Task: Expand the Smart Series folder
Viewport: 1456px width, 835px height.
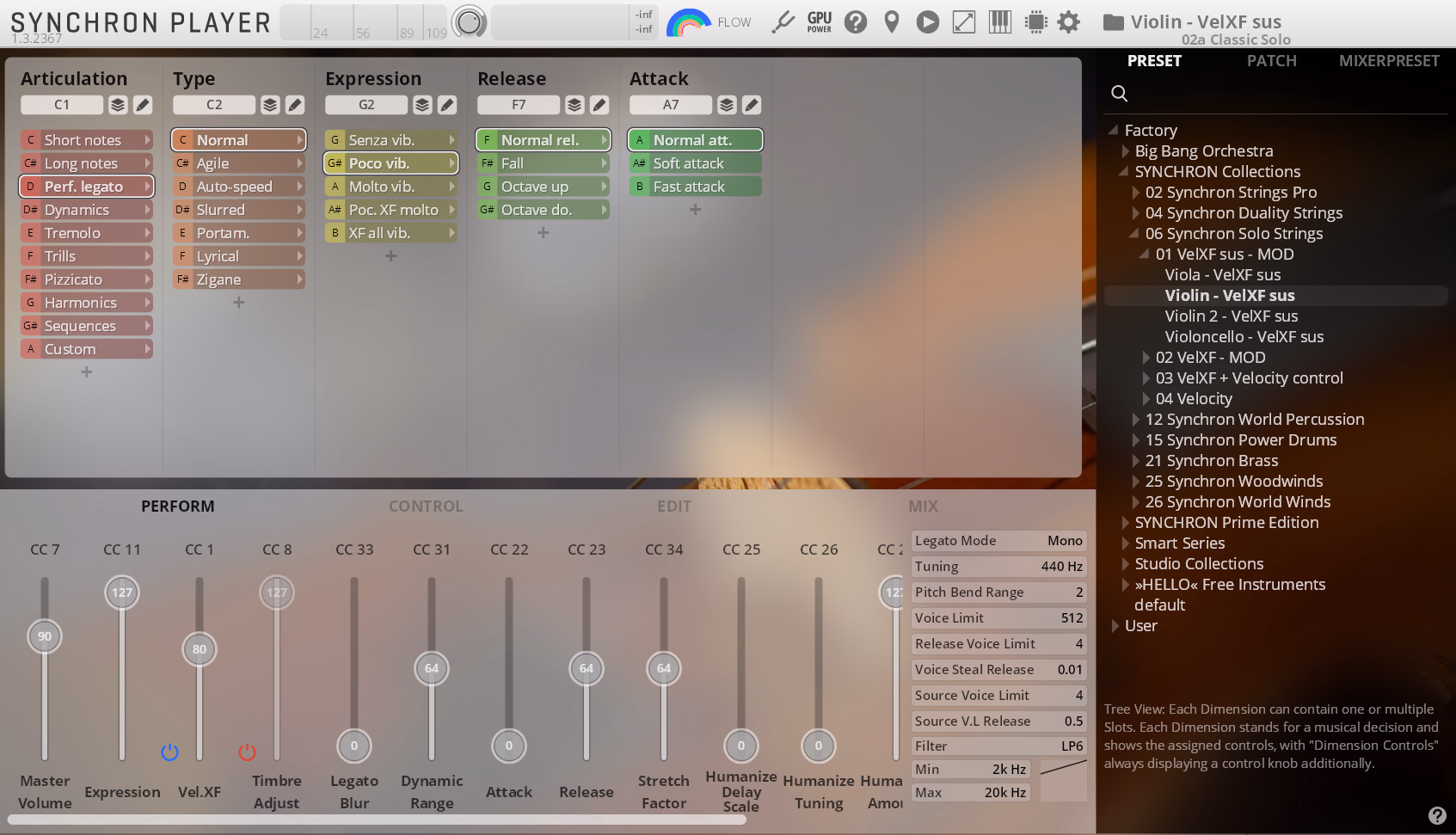Action: (1125, 543)
